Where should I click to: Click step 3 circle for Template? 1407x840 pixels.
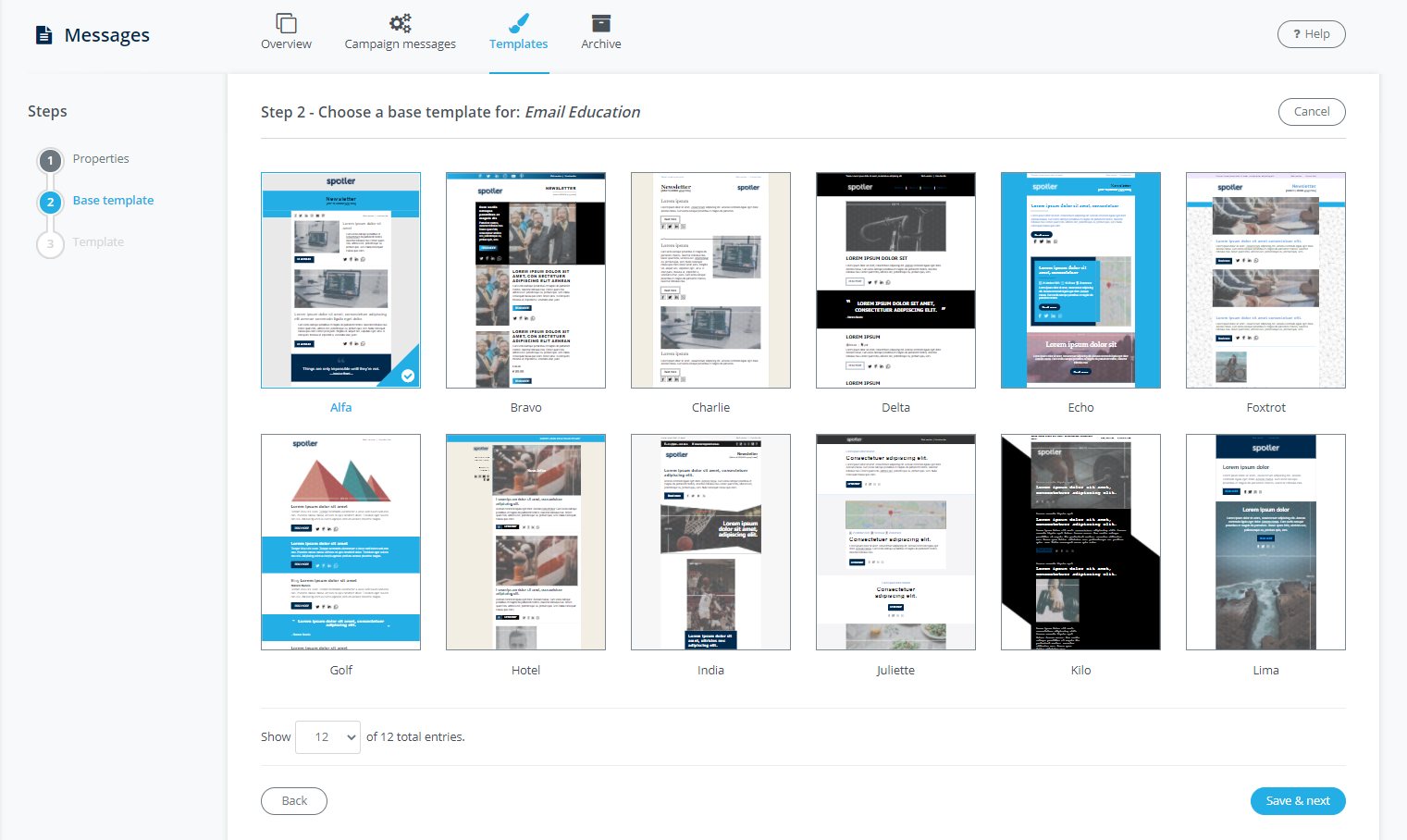(51, 243)
